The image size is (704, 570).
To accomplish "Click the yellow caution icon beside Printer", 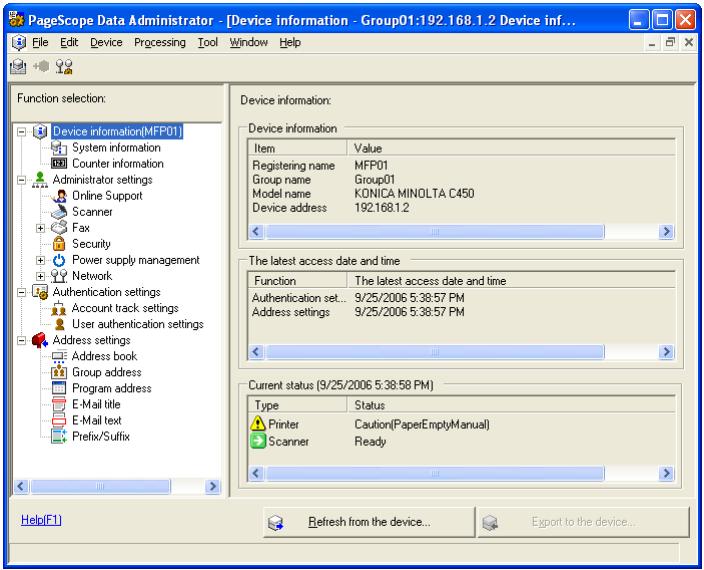I will [258, 424].
